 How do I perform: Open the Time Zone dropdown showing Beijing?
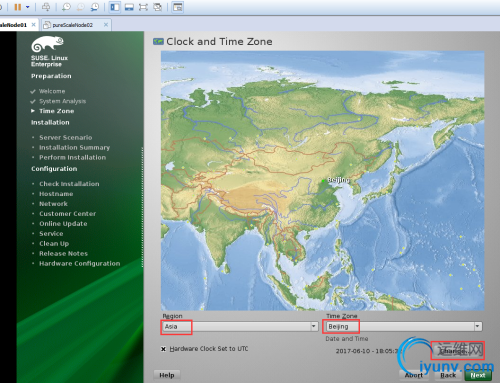(x=403, y=326)
